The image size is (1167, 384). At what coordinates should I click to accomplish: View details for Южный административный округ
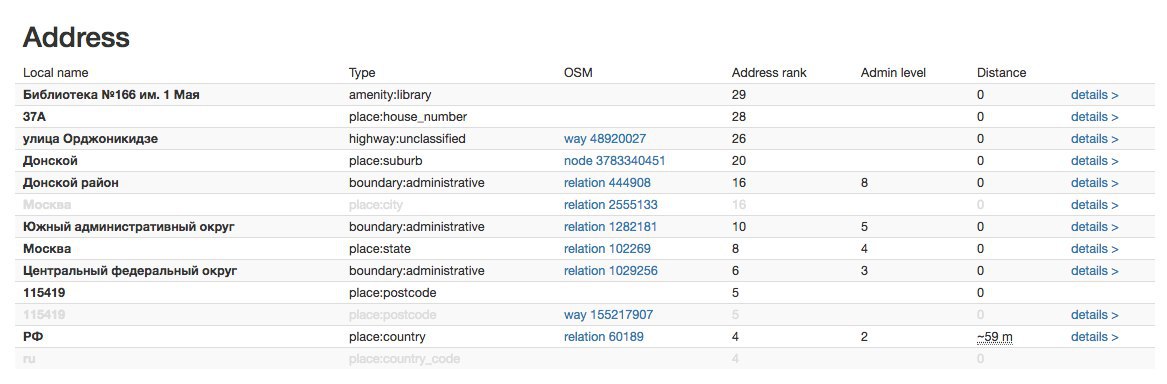pos(1094,226)
